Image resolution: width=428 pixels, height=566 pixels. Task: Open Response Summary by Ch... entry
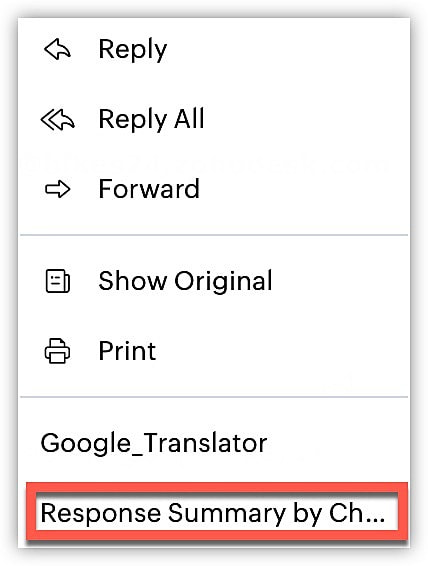pos(217,513)
